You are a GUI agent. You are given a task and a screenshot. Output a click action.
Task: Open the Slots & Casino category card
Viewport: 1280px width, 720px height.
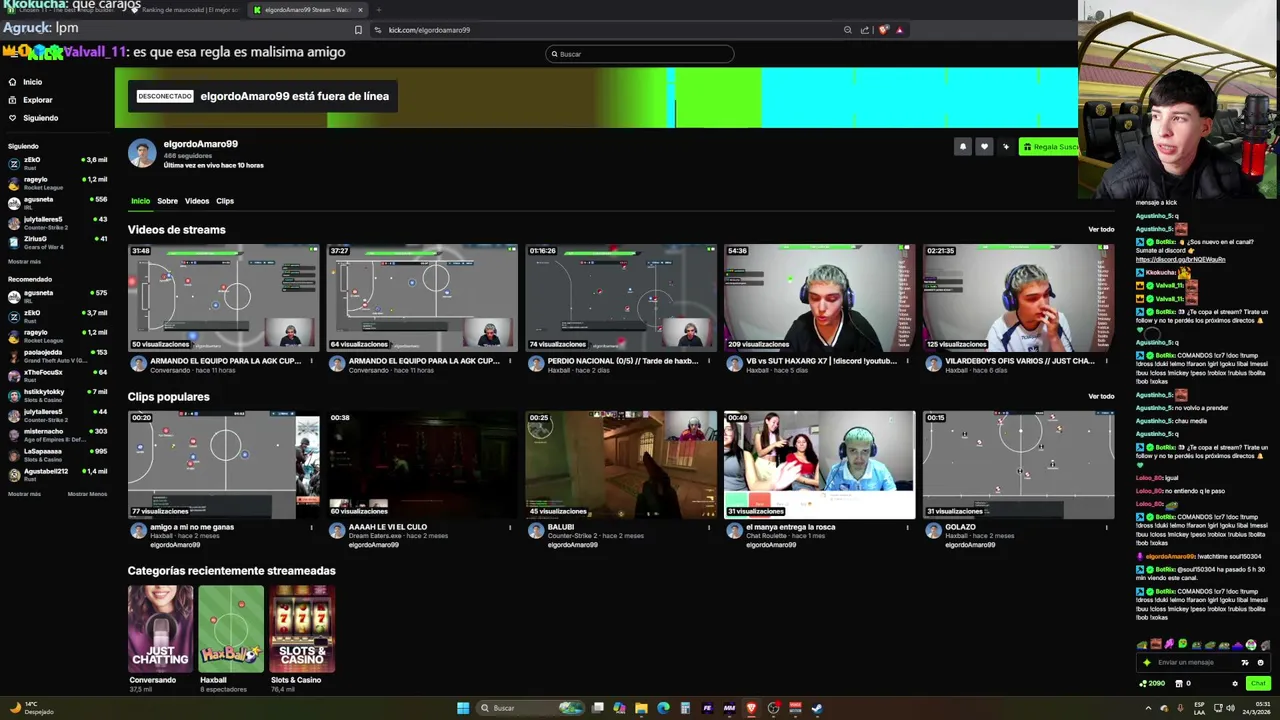point(302,629)
